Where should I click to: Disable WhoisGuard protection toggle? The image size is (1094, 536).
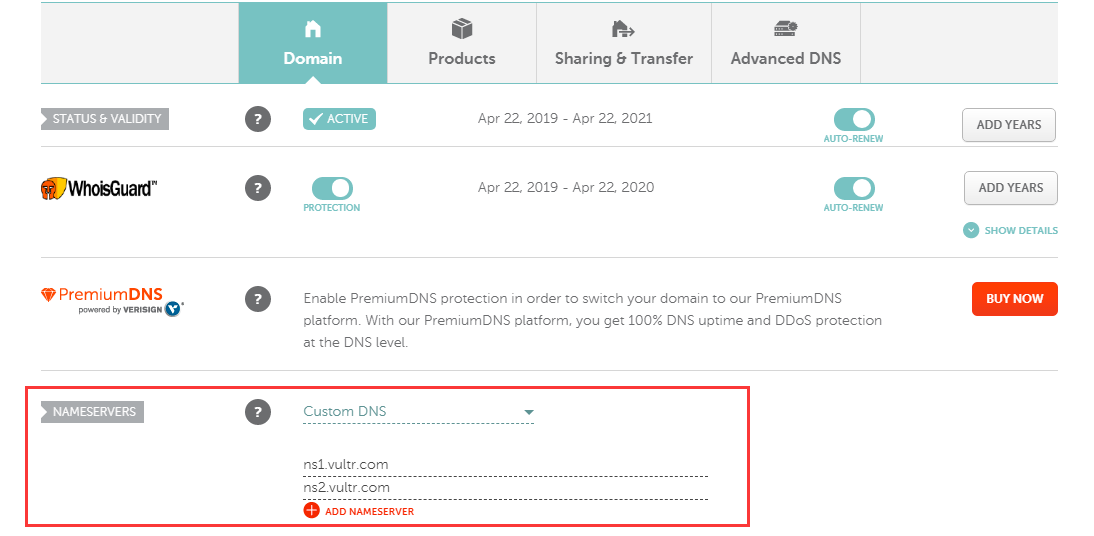tap(332, 188)
